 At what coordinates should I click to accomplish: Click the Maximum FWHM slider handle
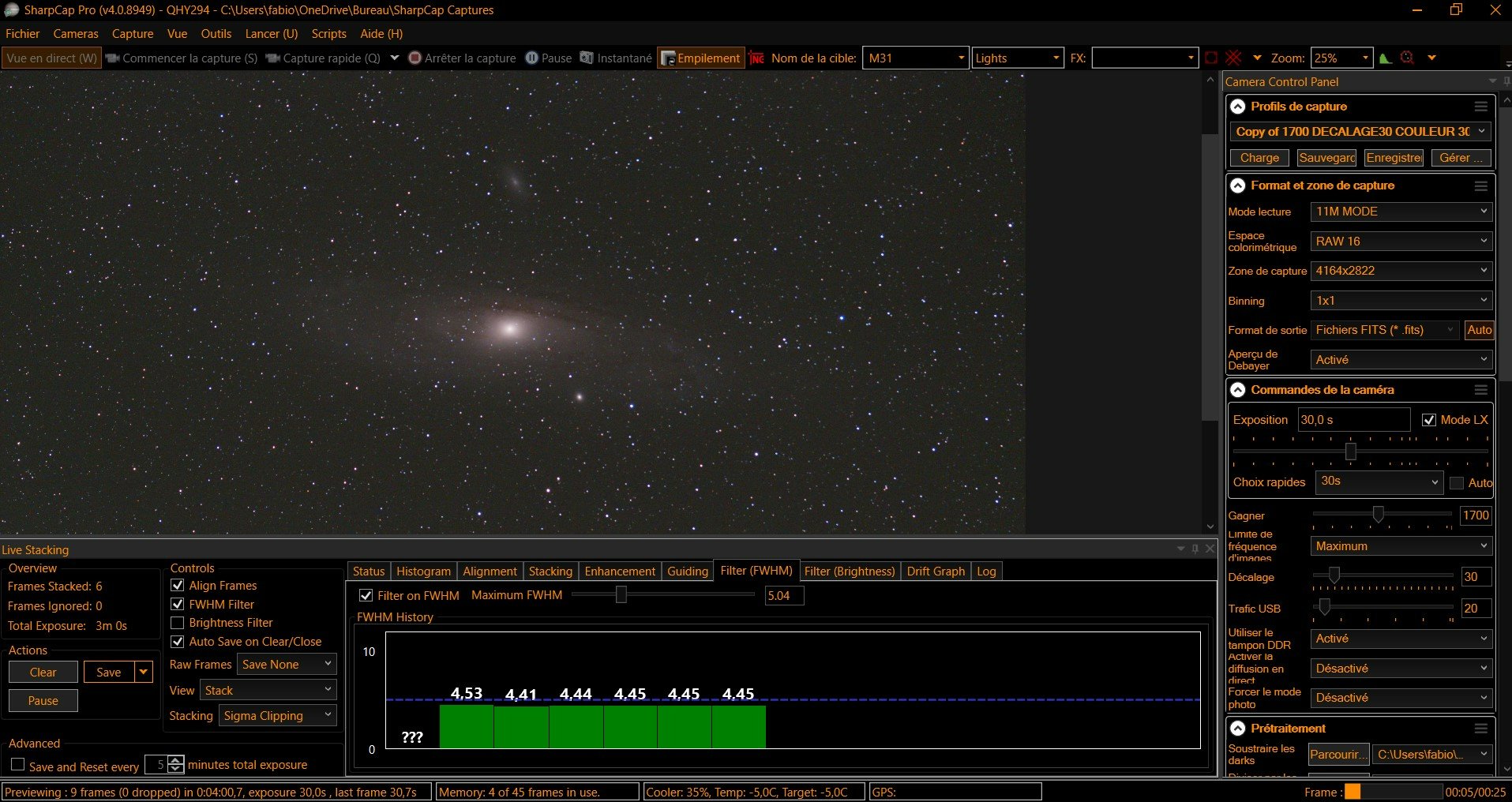point(621,594)
